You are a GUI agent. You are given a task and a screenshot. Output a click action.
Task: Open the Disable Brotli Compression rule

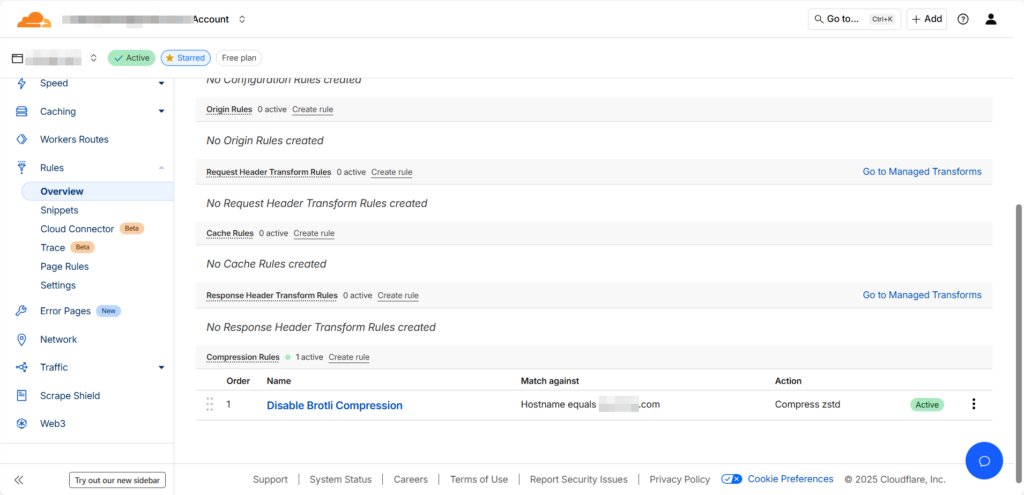click(334, 405)
